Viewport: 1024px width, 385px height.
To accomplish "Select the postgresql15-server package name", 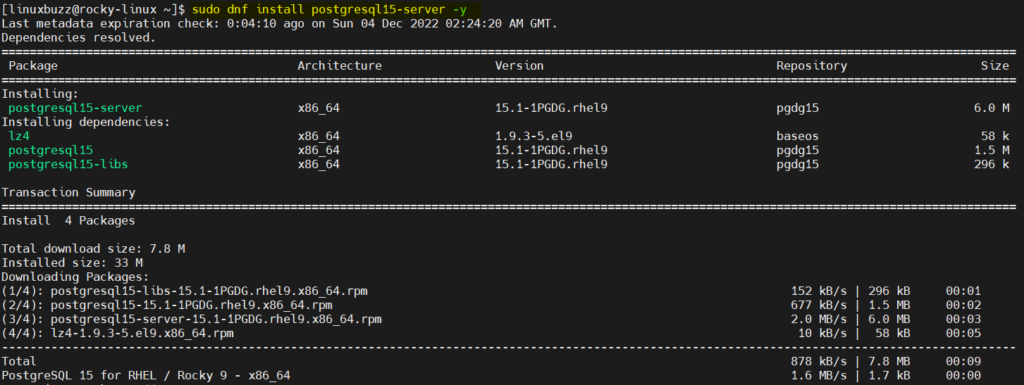I will 75,108.
